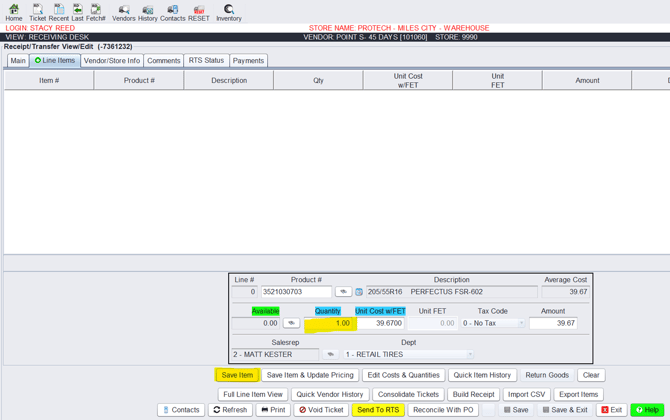Screen dimensions: 670x420
Task: Expand the Tax Code dropdown
Action: click(521, 323)
